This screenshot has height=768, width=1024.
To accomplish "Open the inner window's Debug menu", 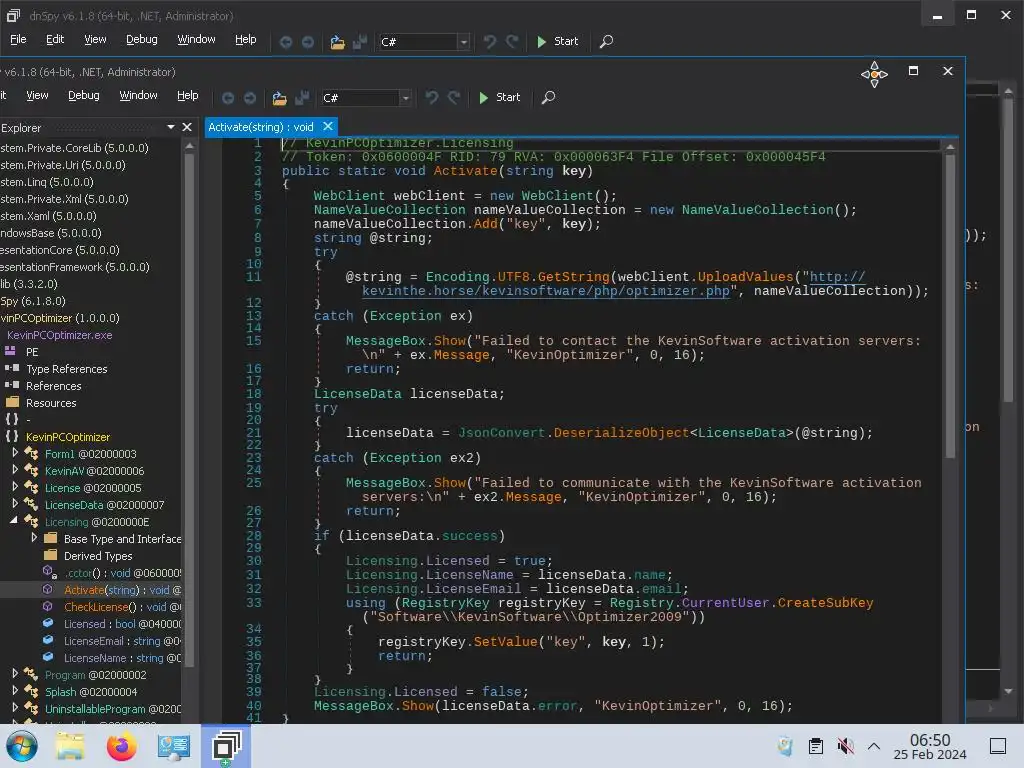I will [84, 95].
